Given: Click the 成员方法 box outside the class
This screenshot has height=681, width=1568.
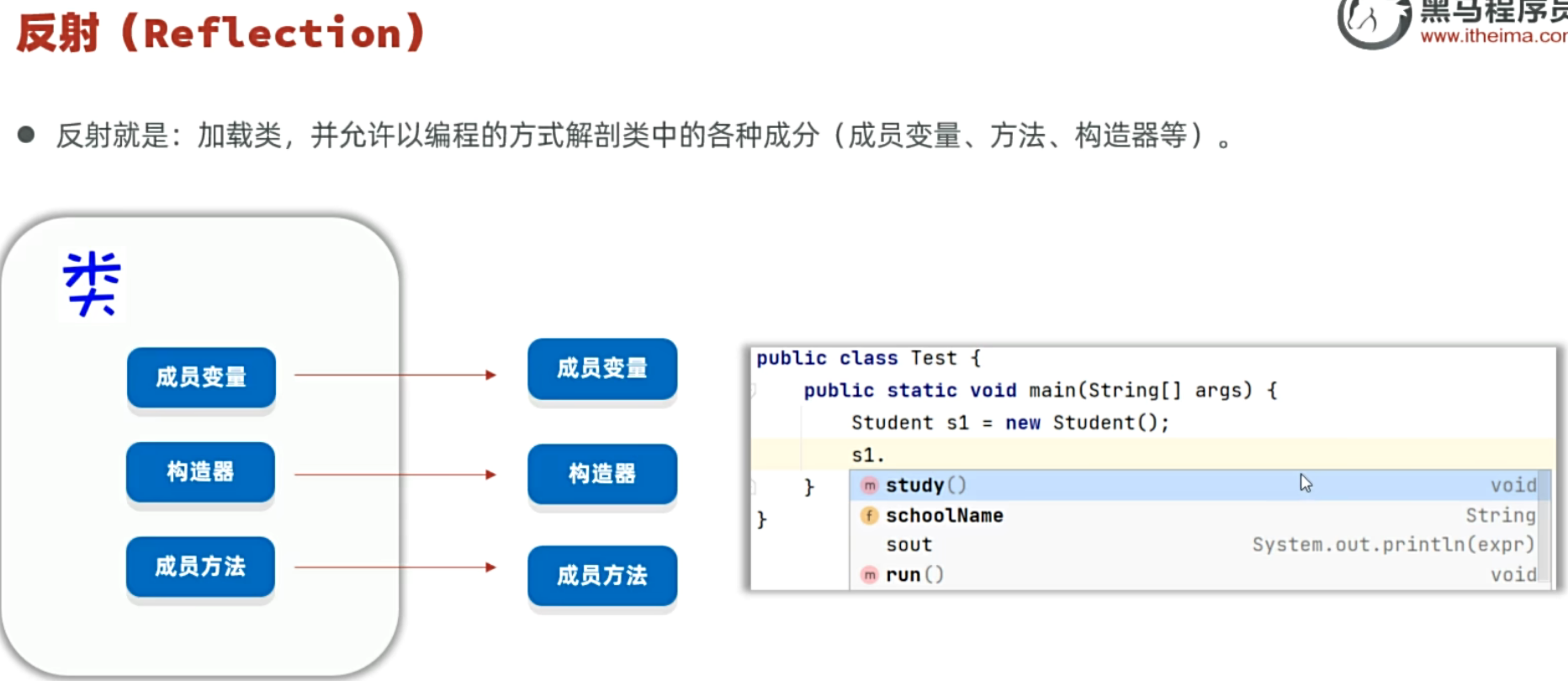Looking at the screenshot, I should [602, 576].
